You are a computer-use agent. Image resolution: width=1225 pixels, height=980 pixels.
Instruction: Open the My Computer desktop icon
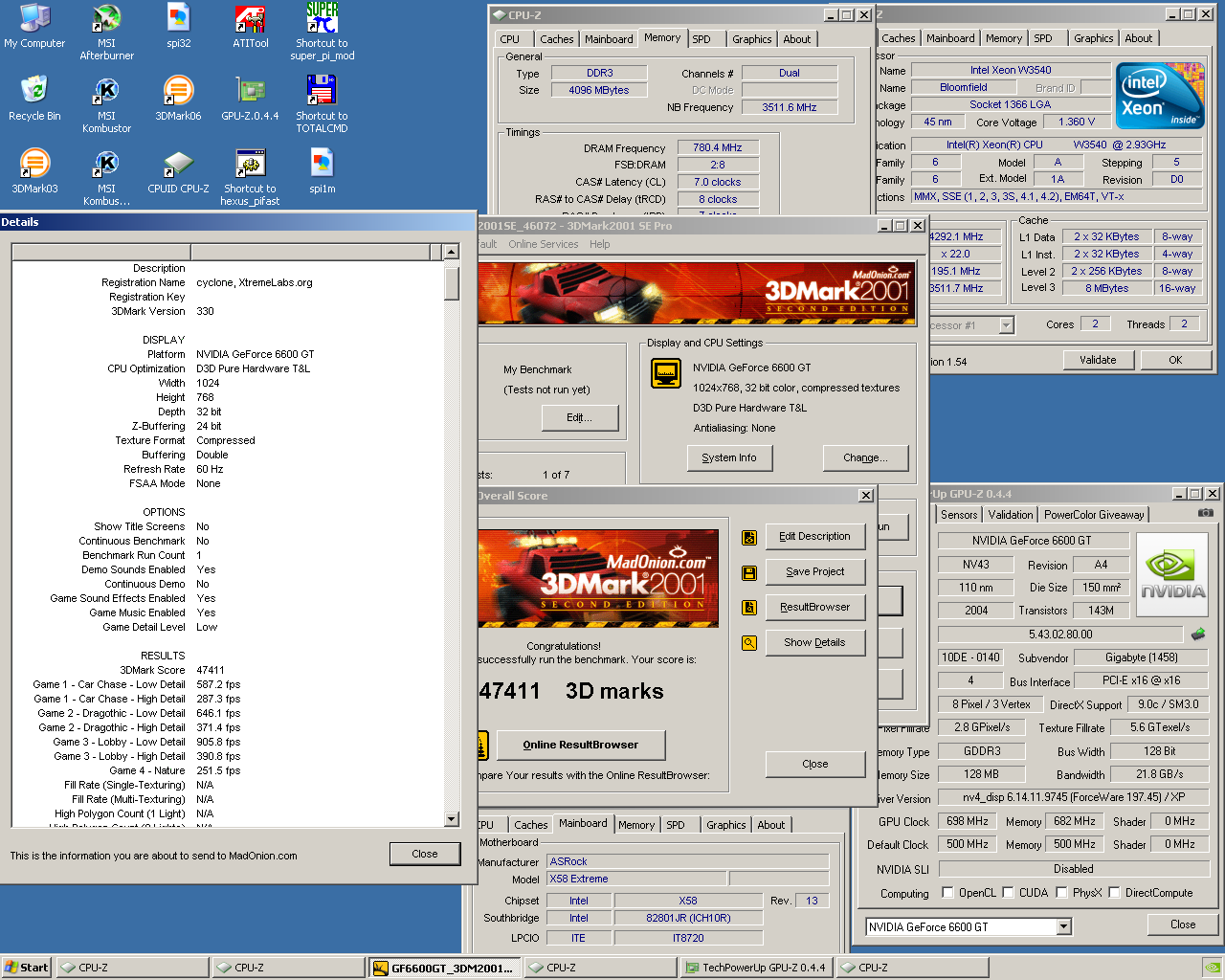point(34,27)
